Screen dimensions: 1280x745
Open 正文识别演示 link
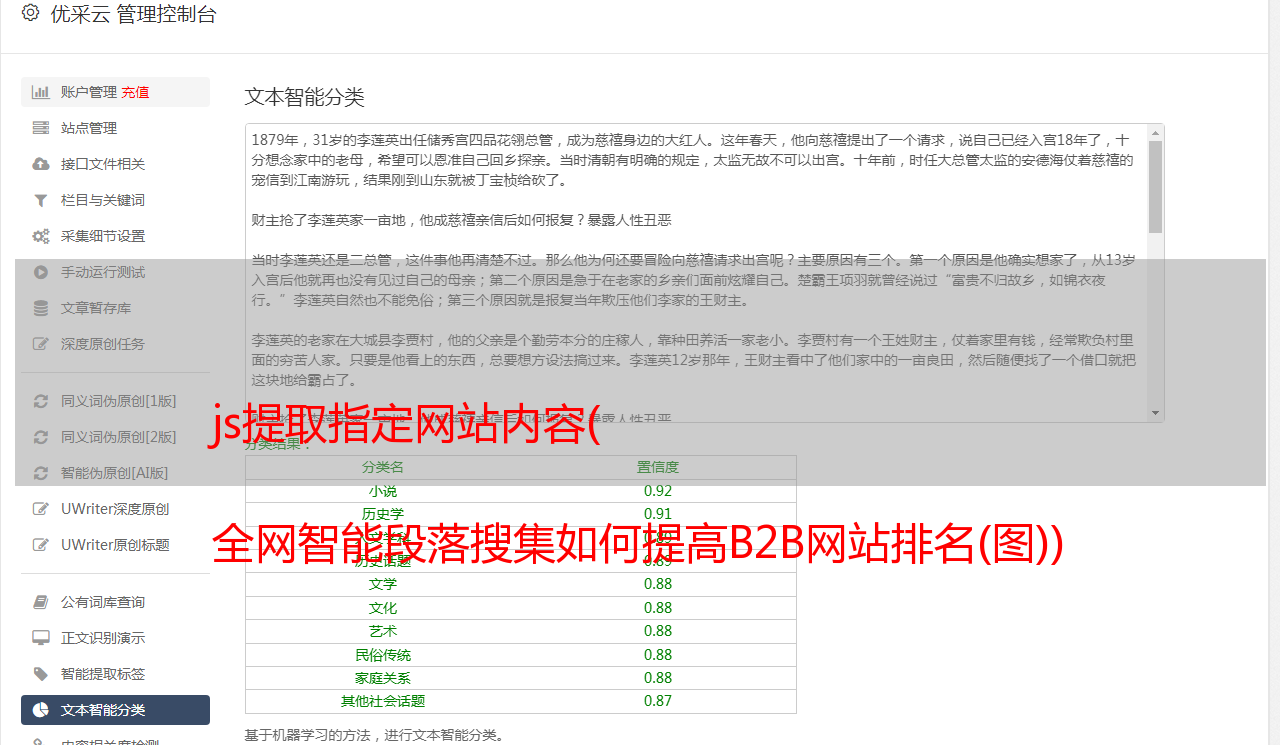[103, 638]
